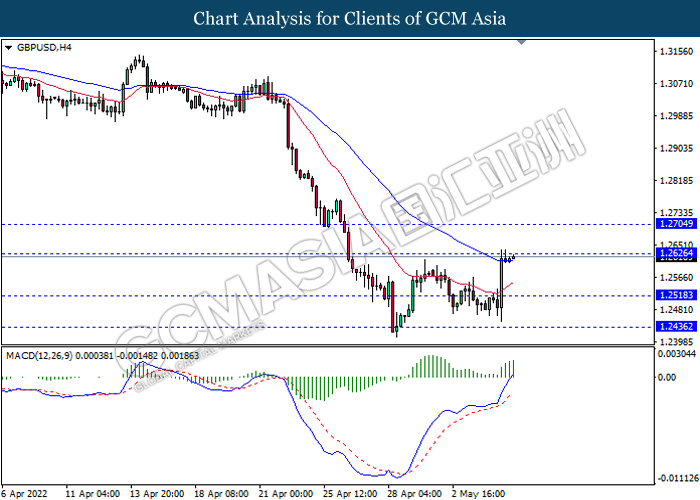700x500 pixels.
Task: Click the 13 Apr 20:00 time label
Action: (157, 494)
